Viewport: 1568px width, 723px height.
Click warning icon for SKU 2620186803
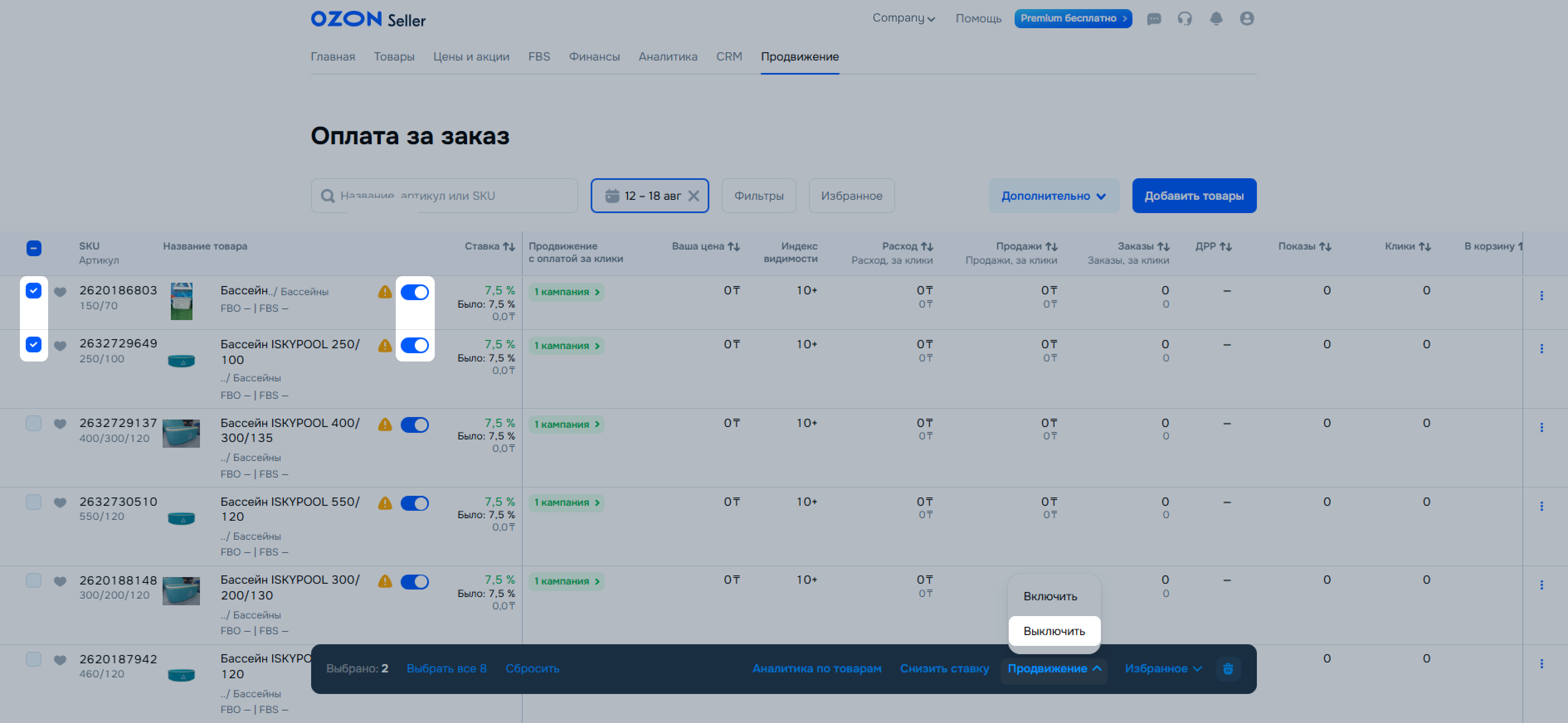(x=385, y=292)
